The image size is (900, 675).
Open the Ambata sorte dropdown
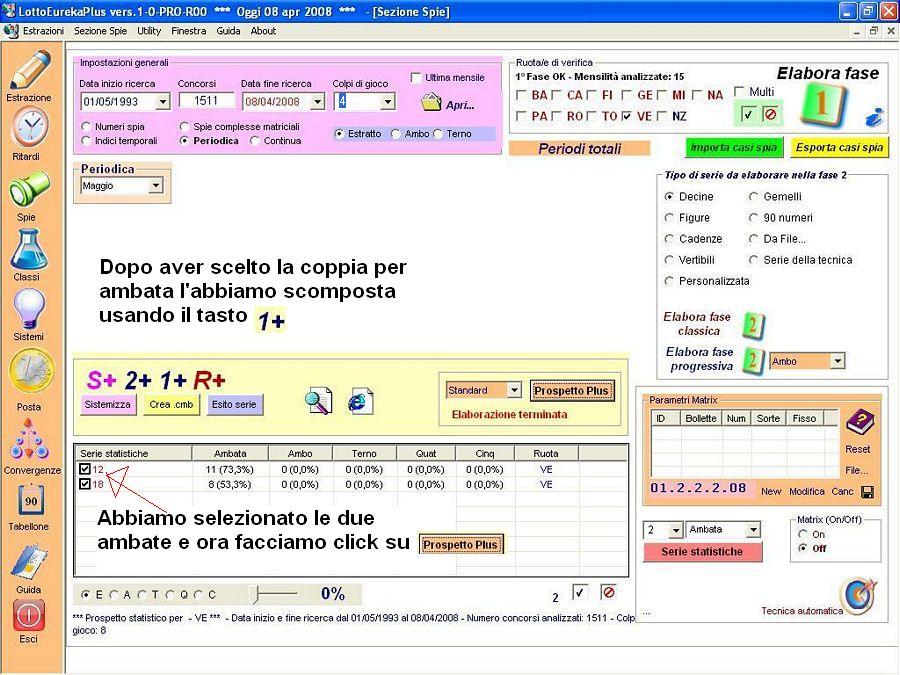[753, 530]
